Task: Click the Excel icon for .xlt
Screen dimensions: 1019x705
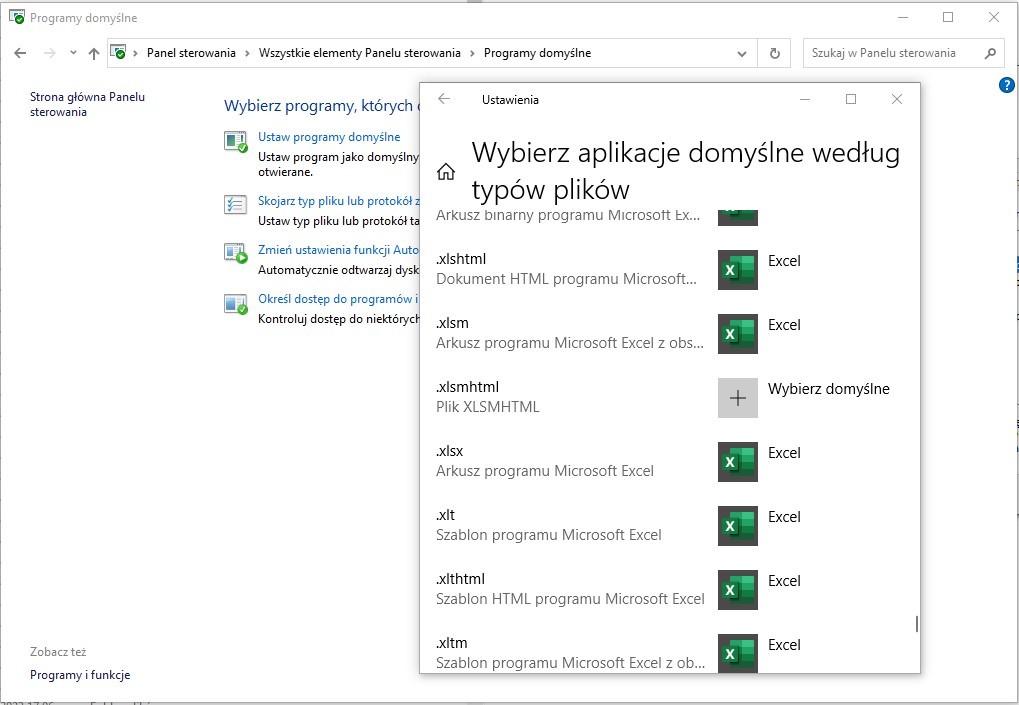Action: pos(738,526)
